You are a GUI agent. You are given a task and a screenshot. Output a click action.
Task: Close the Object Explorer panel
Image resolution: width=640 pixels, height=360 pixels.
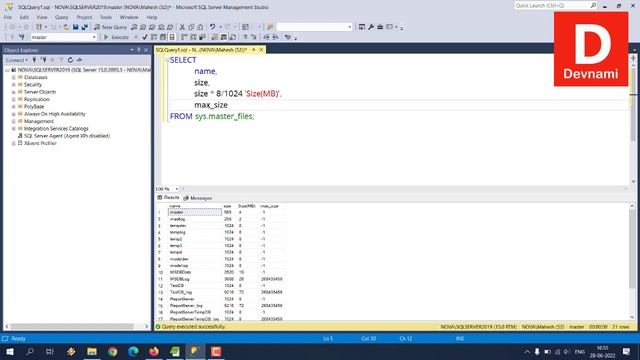pos(146,50)
